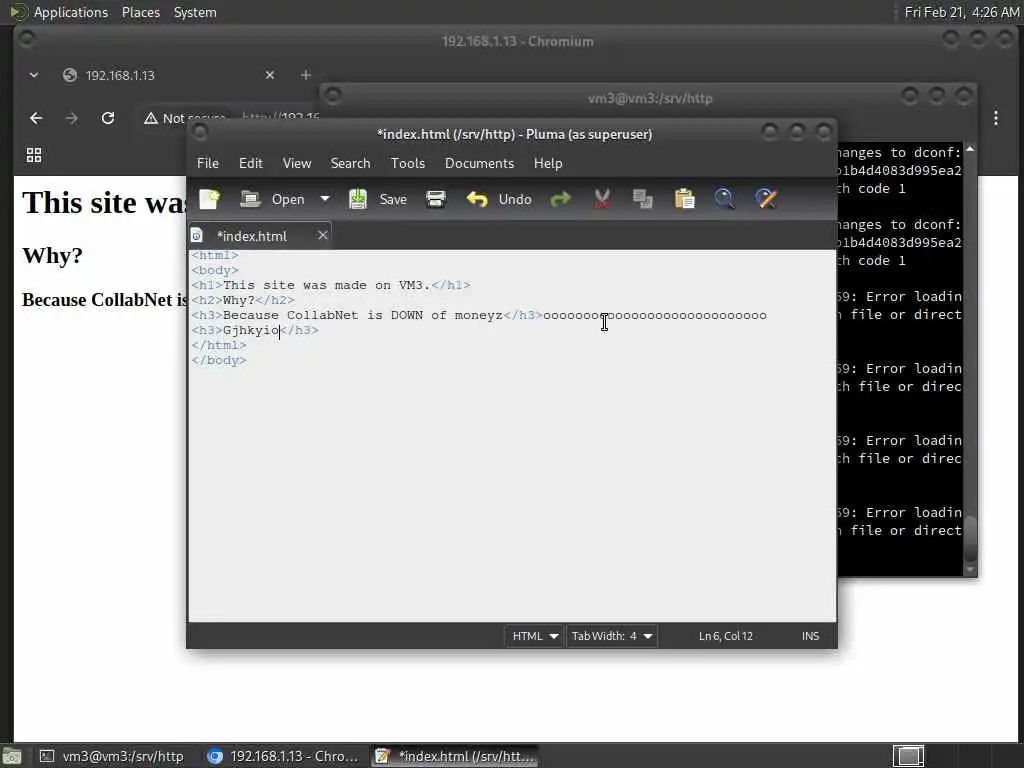Open a new Chromium tab
The image size is (1024, 768).
pos(306,75)
